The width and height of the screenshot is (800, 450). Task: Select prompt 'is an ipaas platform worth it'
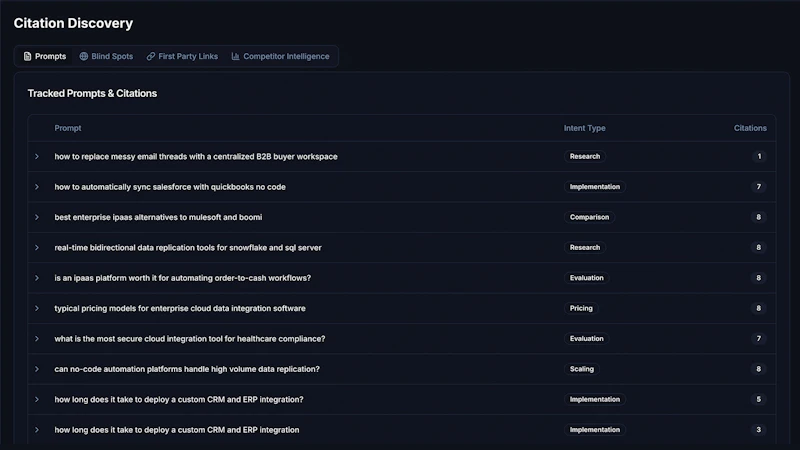(183, 278)
